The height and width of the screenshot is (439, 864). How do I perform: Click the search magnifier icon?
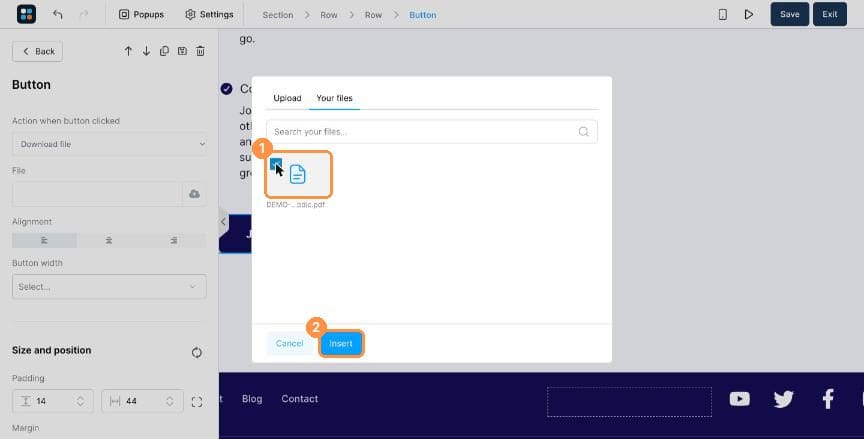[x=584, y=132]
